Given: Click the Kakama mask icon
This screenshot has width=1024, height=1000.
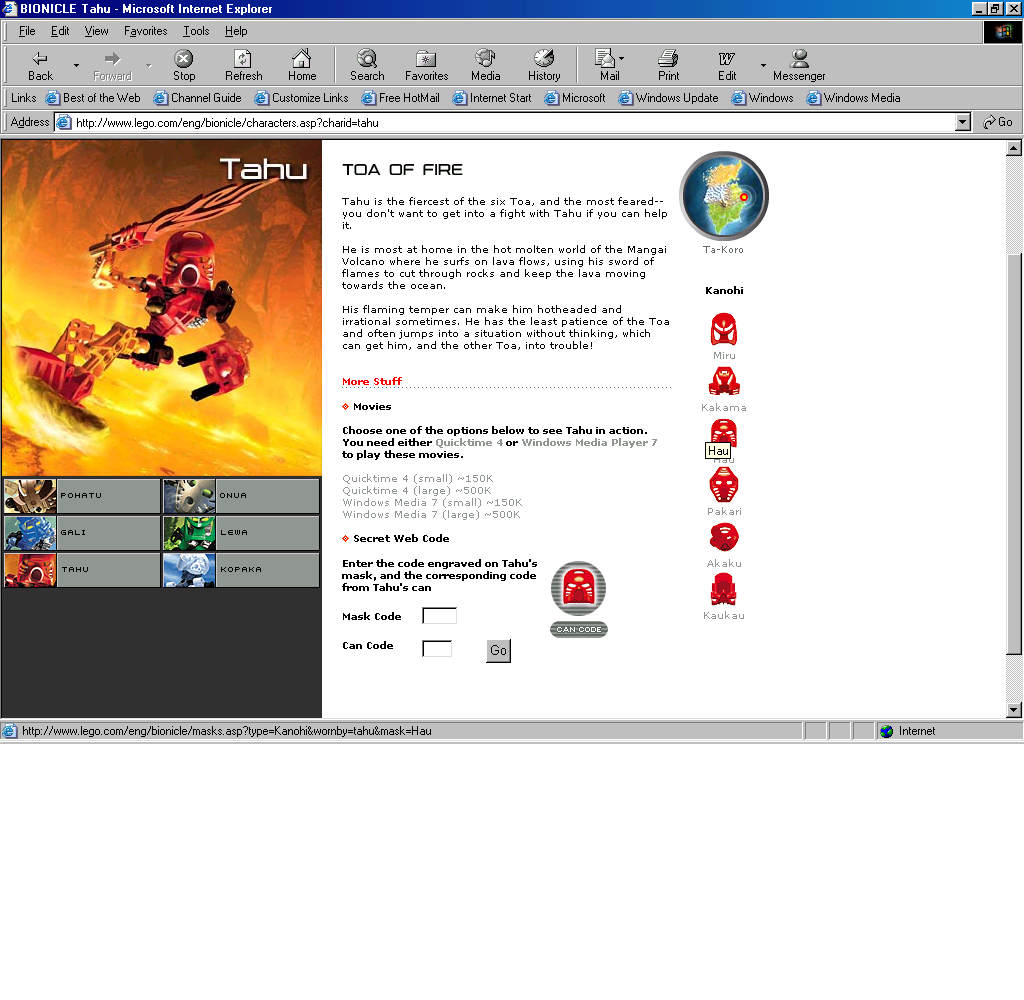Looking at the screenshot, I should pyautogui.click(x=724, y=381).
